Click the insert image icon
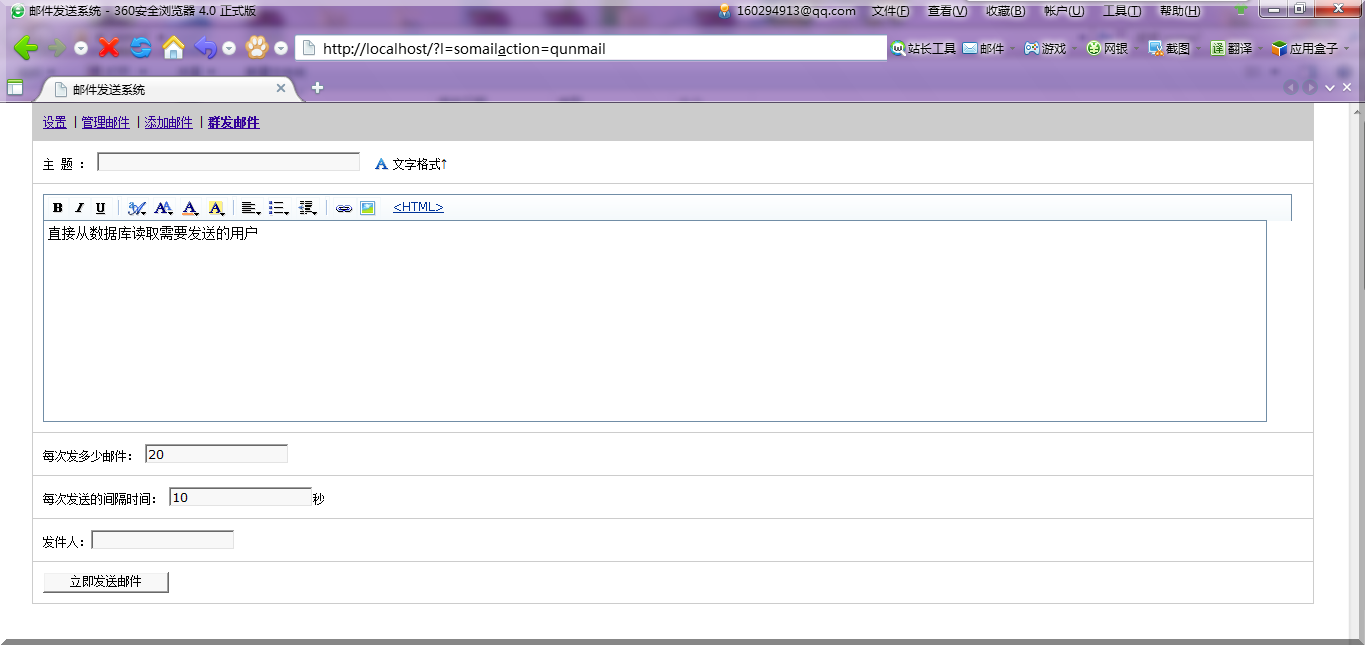1365x645 pixels. pyautogui.click(x=368, y=208)
